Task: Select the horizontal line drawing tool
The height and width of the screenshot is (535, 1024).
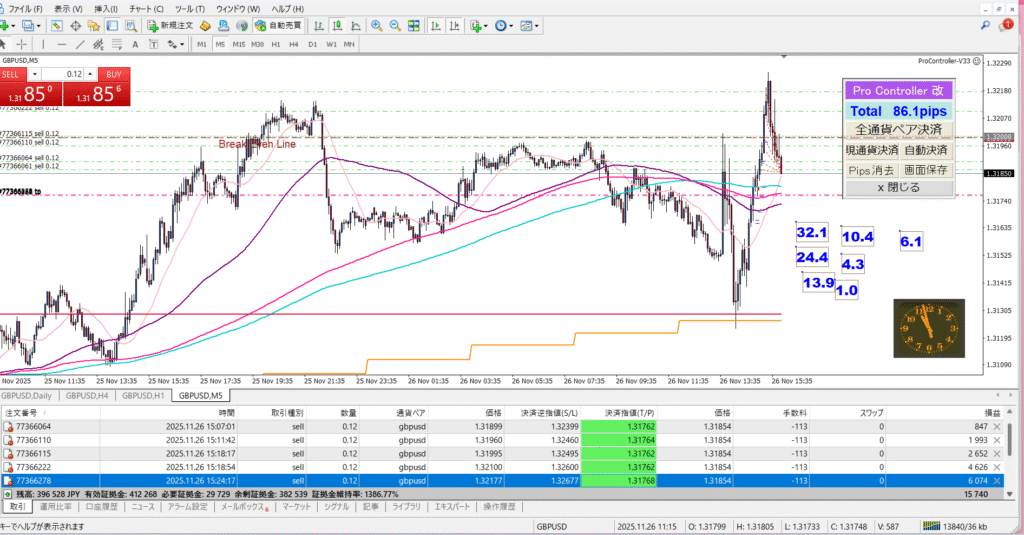Action: pyautogui.click(x=62, y=44)
